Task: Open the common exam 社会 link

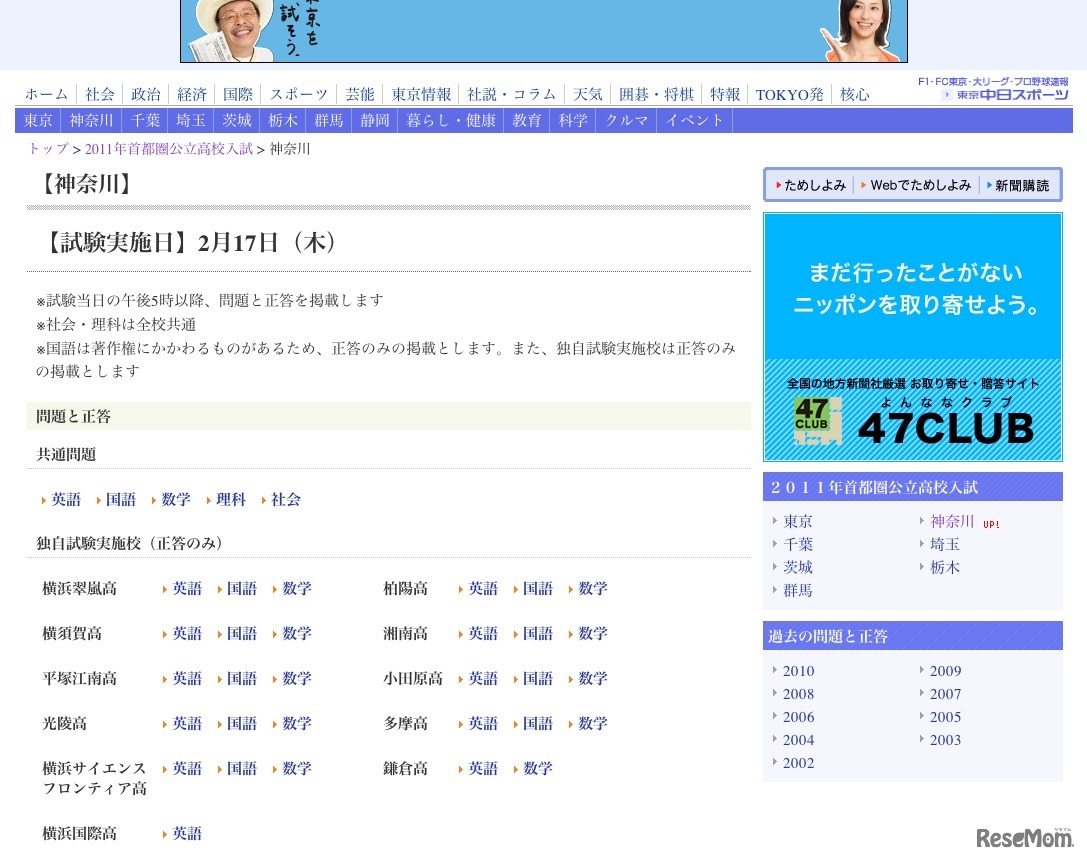Action: pyautogui.click(x=286, y=499)
